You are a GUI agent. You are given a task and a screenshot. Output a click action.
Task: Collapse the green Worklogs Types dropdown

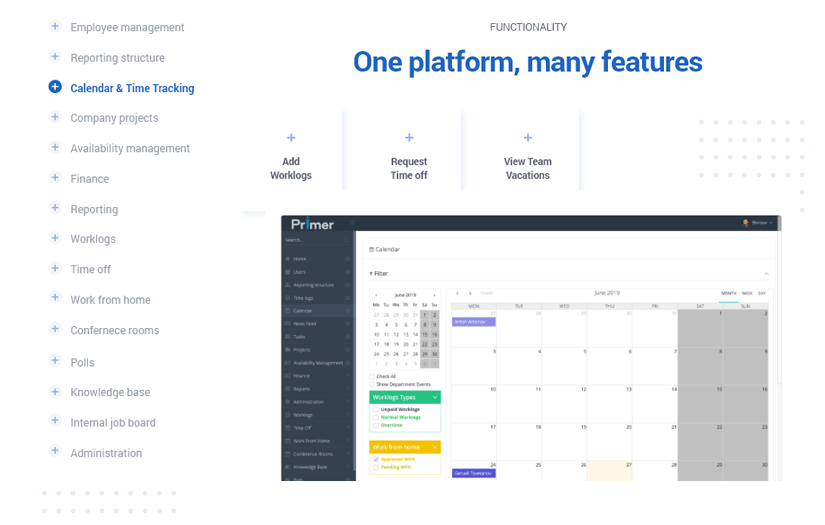435,397
